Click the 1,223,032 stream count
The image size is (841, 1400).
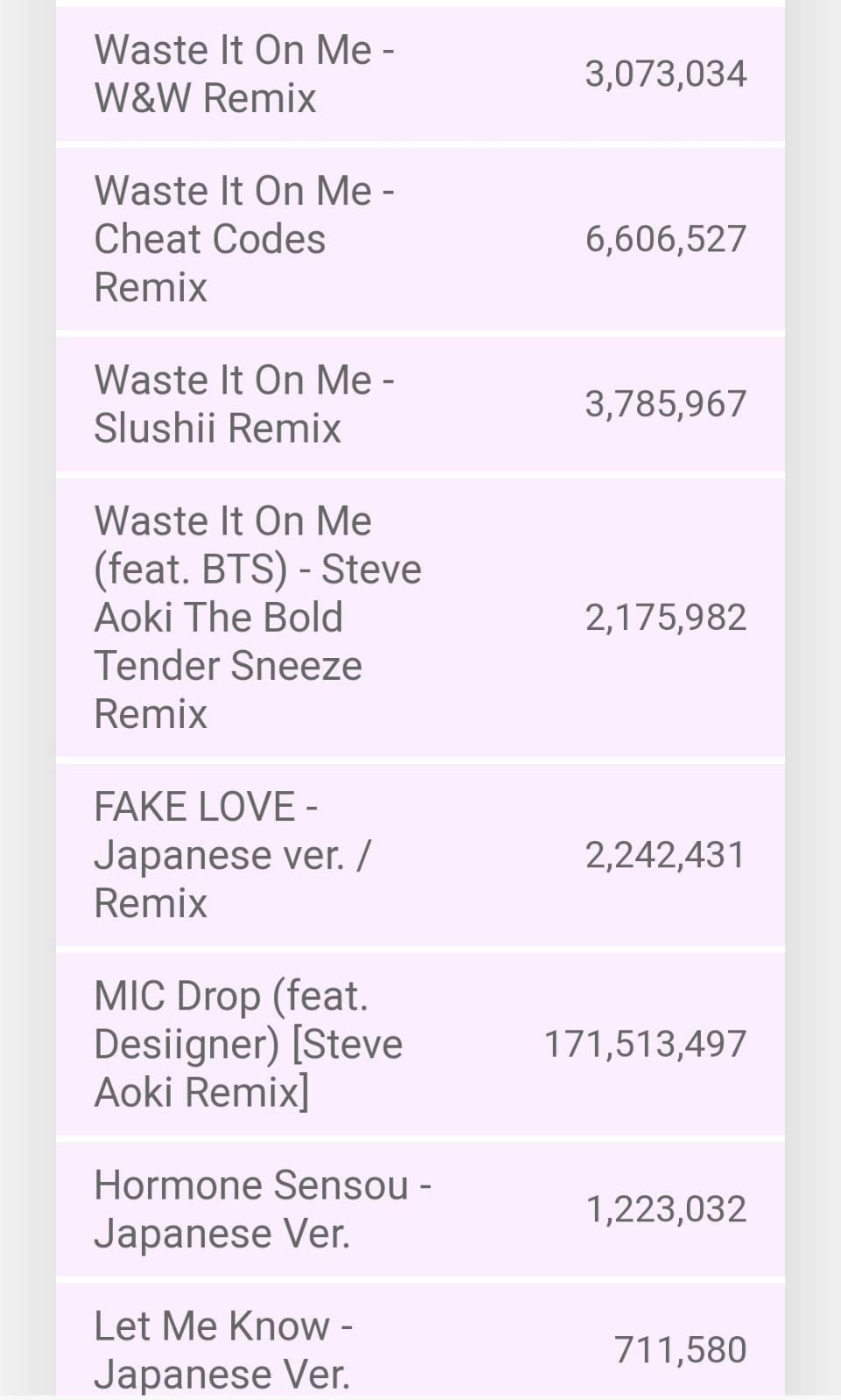click(665, 1208)
